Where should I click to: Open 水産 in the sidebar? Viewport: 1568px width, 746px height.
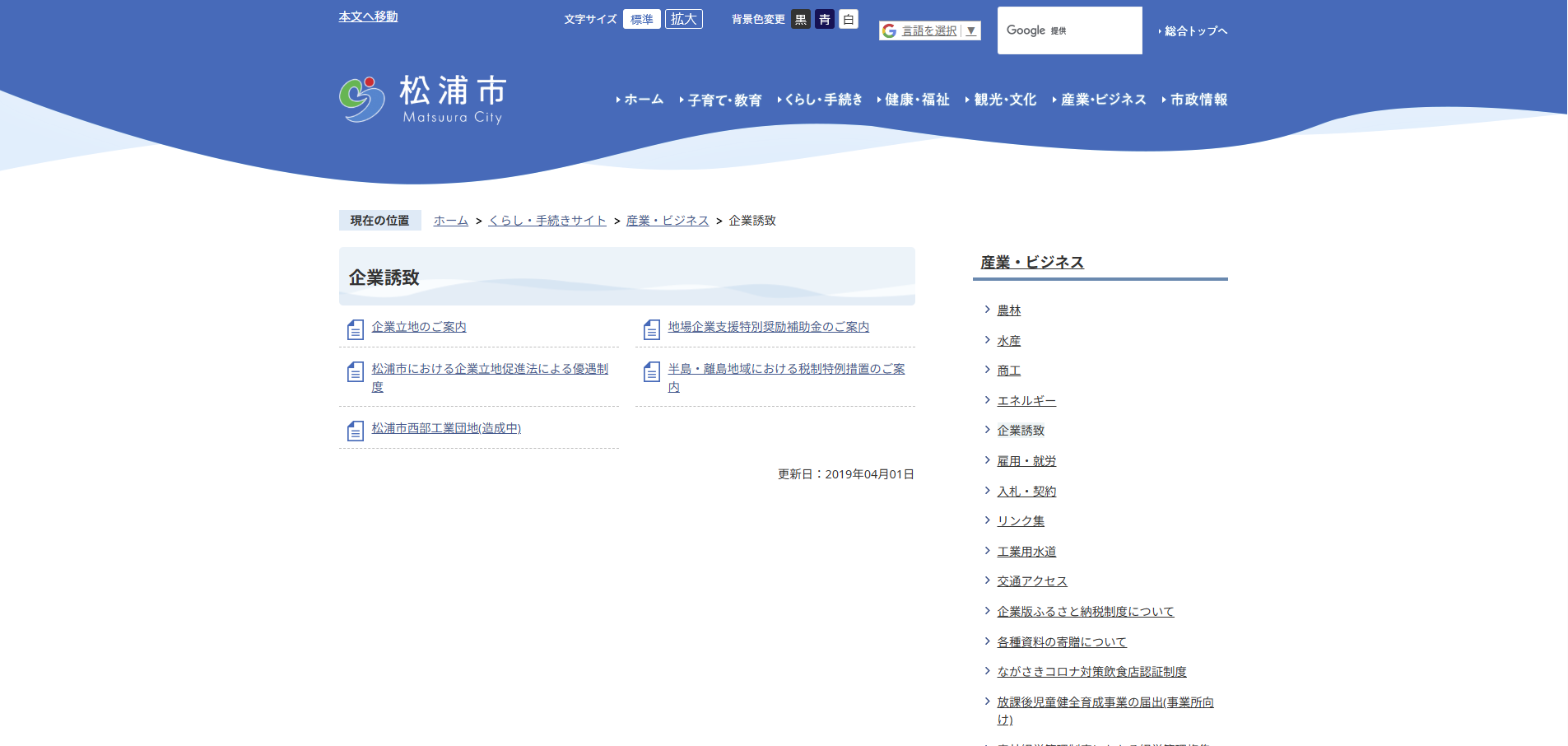coord(1009,341)
